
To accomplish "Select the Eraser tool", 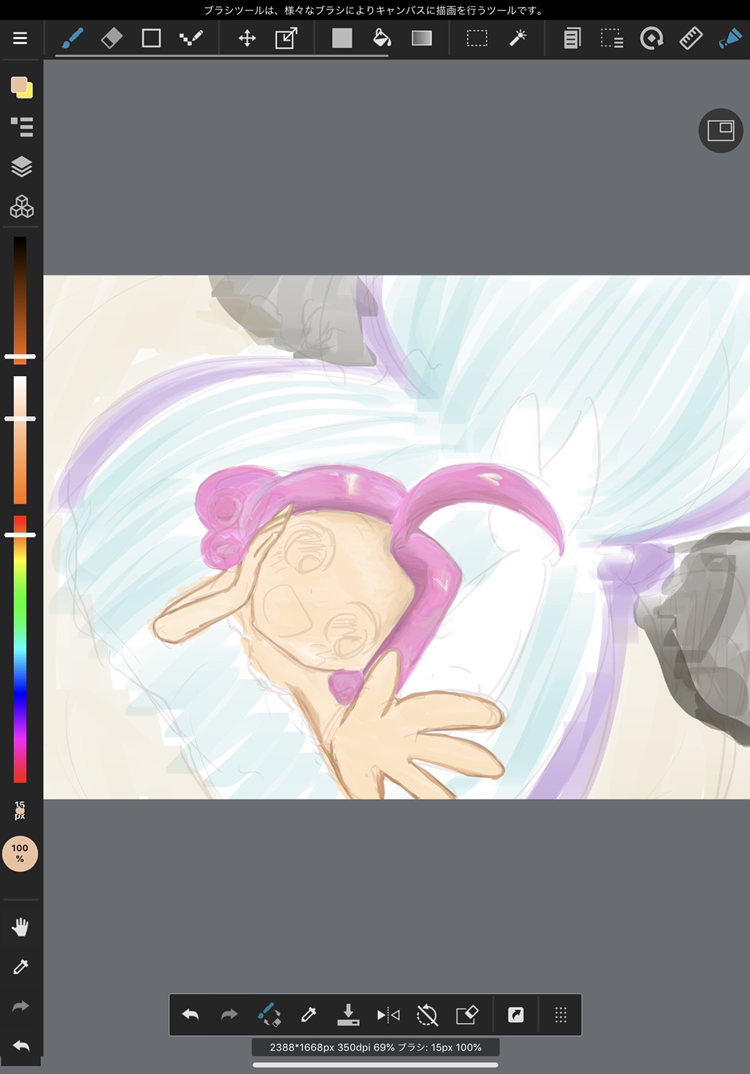I will 112,38.
